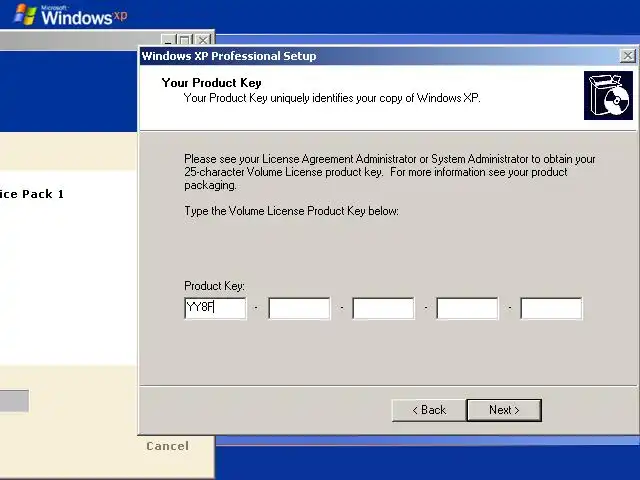Focus the fourth Product Key field
The height and width of the screenshot is (480, 640).
pos(467,308)
